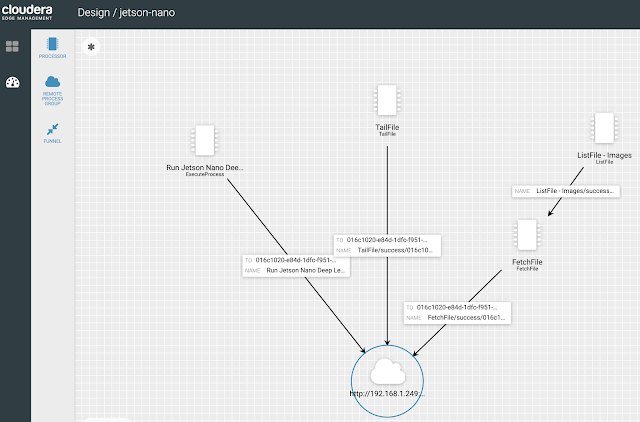This screenshot has width=640, height=422.
Task: Select the TailFile processor node
Action: point(387,100)
